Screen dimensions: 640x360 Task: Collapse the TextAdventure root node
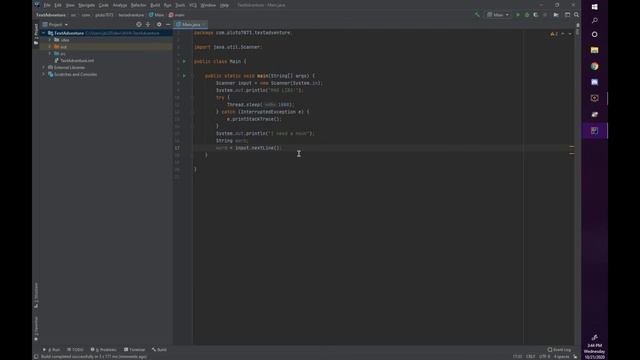click(x=44, y=33)
